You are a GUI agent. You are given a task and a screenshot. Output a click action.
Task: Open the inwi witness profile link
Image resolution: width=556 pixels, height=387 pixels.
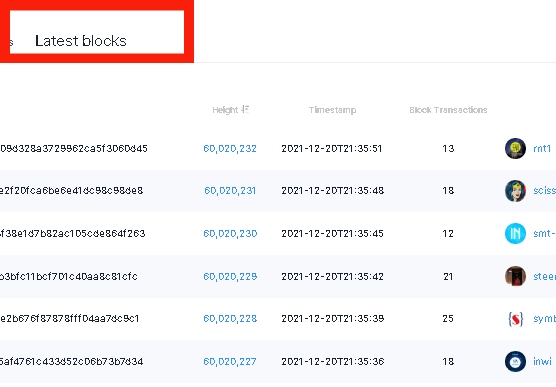click(542, 361)
